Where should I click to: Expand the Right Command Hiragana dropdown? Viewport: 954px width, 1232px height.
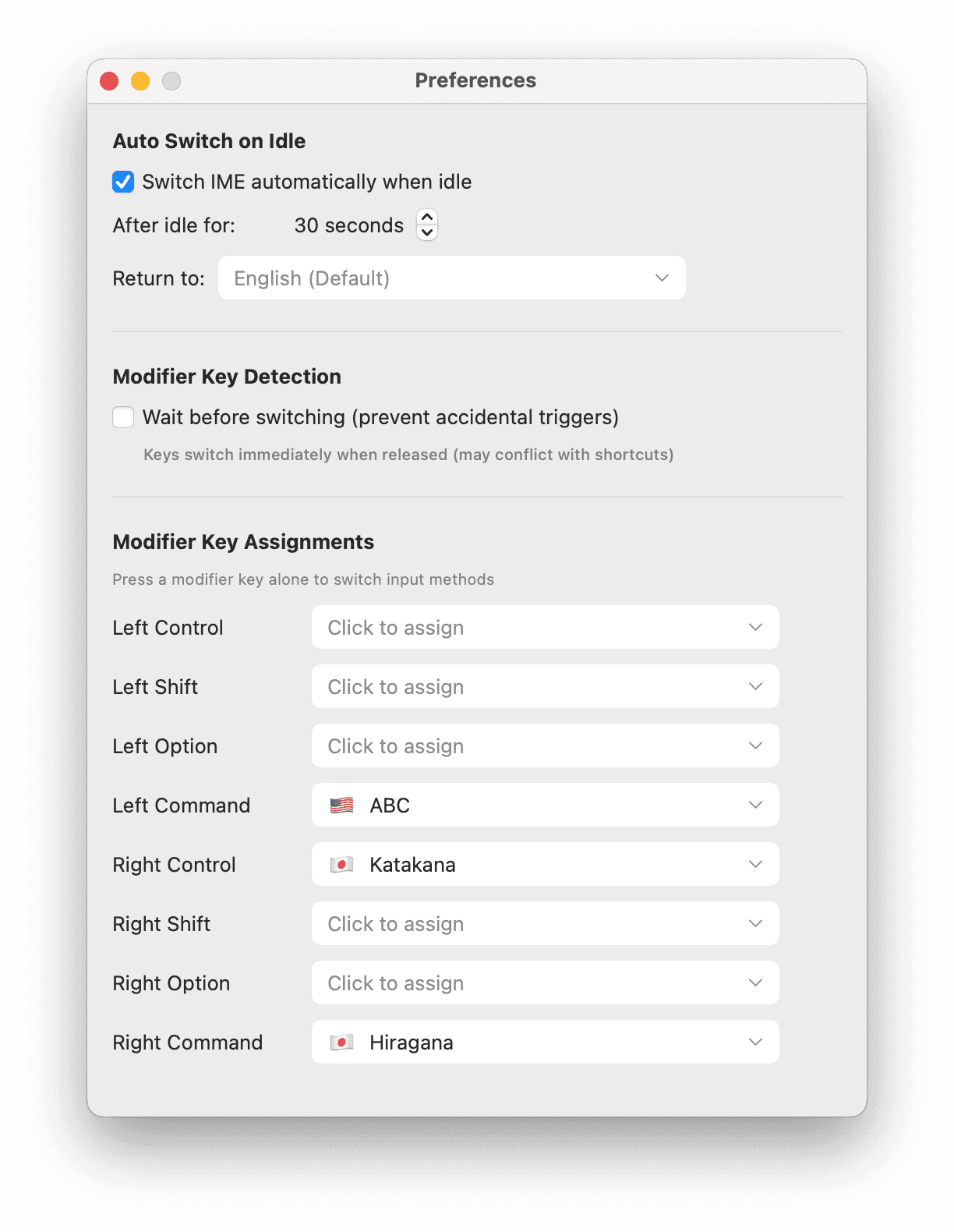(x=545, y=1042)
